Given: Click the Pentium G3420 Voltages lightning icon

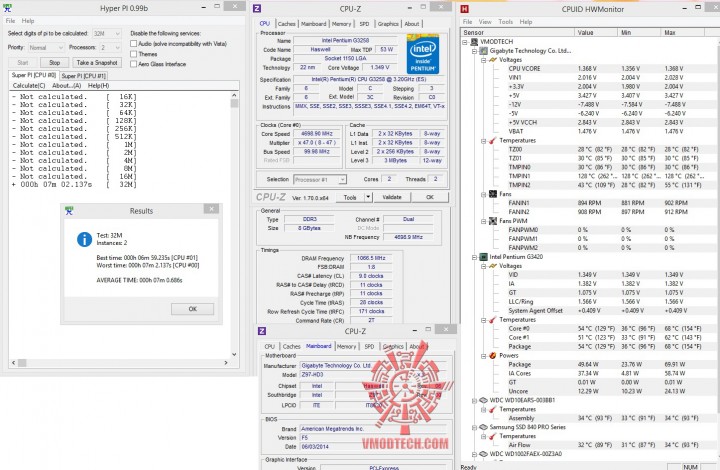Looking at the screenshot, I should (493, 266).
